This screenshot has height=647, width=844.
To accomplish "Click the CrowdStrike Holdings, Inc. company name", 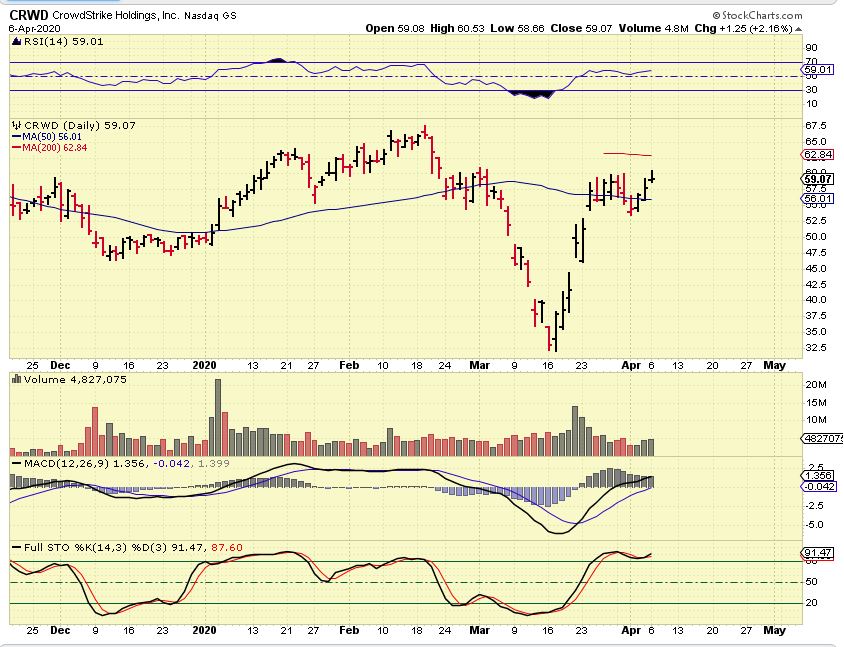I will click(x=115, y=16).
